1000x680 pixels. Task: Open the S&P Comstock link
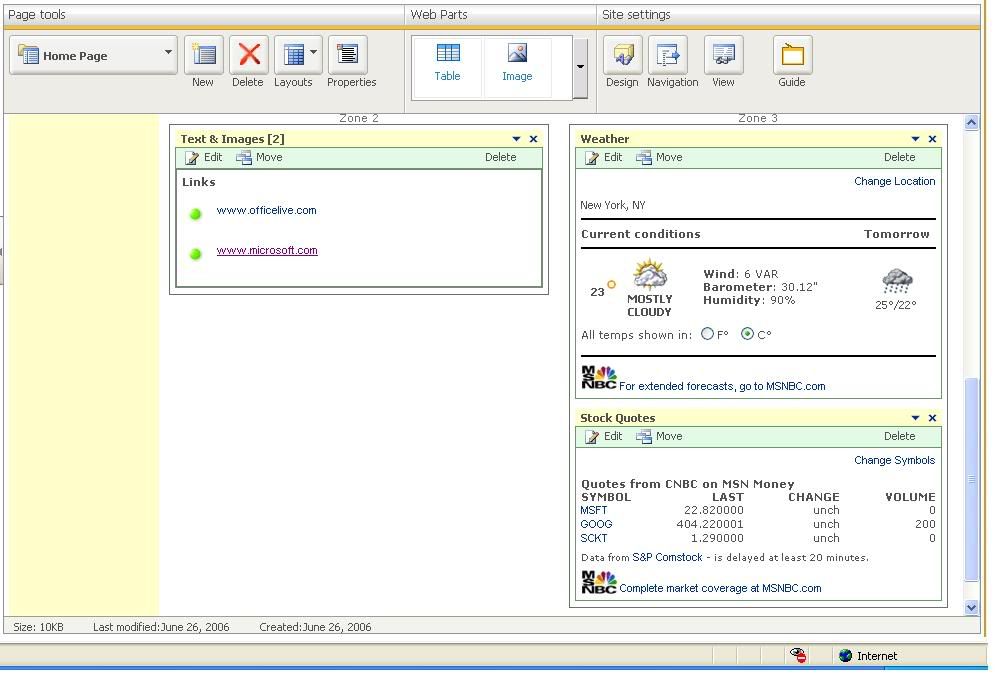(x=667, y=558)
